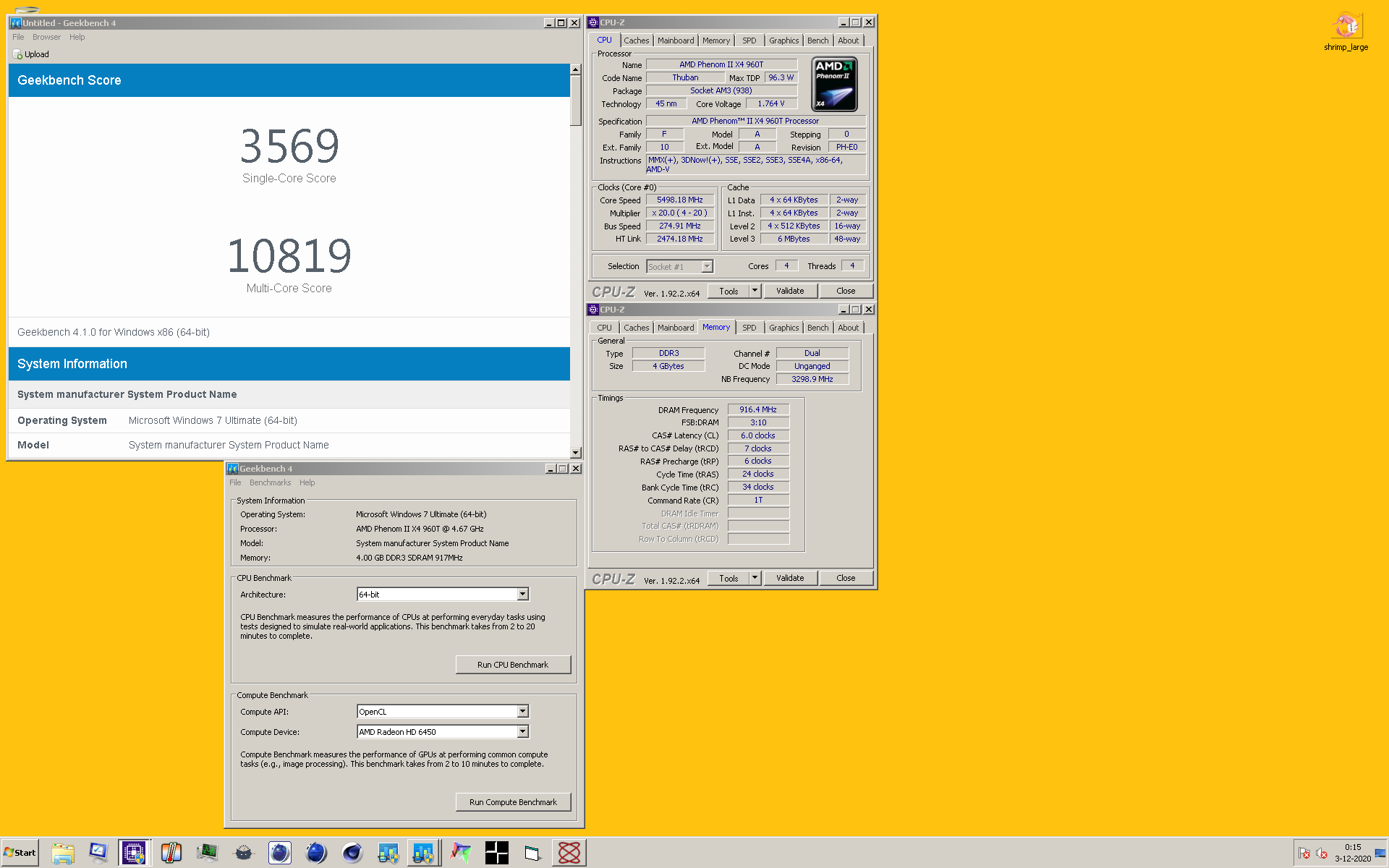The height and width of the screenshot is (868, 1389).
Task: Click the DRAM Frequency 916.4 MHz value
Action: (758, 409)
